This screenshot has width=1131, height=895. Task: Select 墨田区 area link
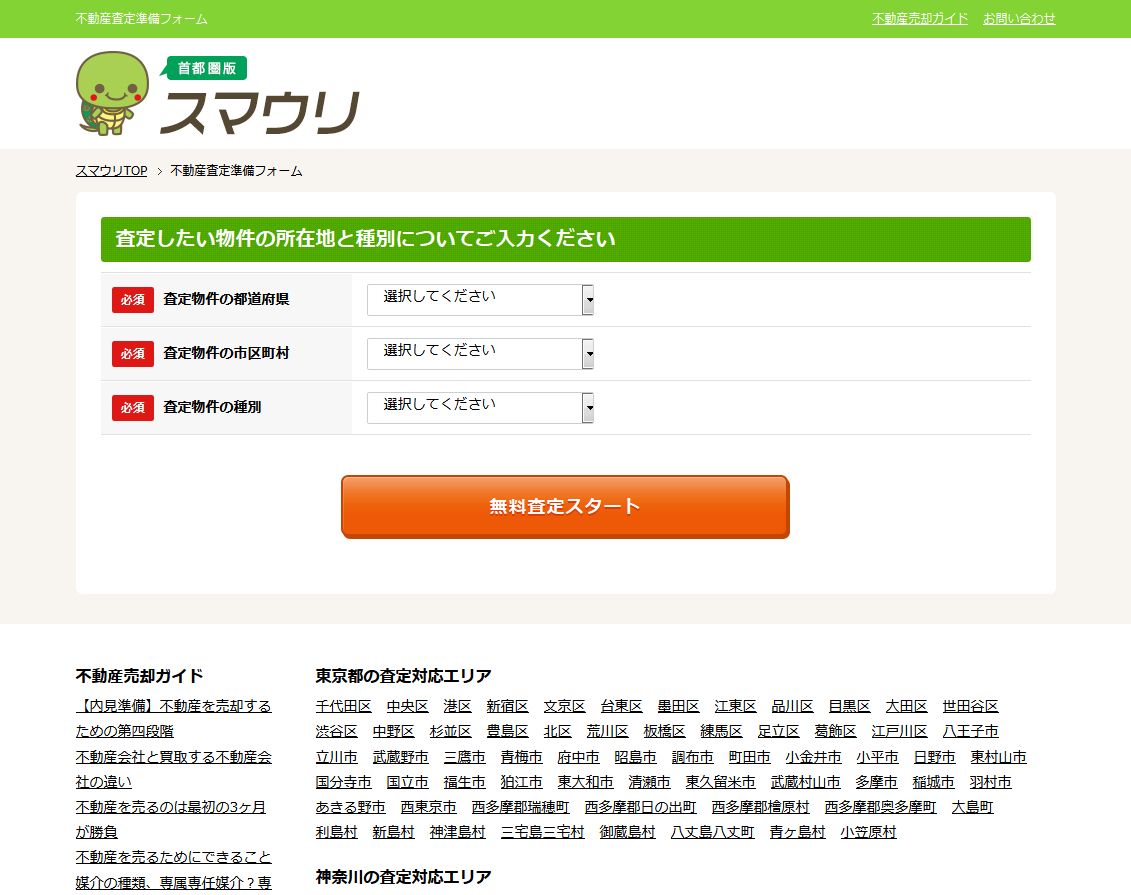click(x=678, y=706)
